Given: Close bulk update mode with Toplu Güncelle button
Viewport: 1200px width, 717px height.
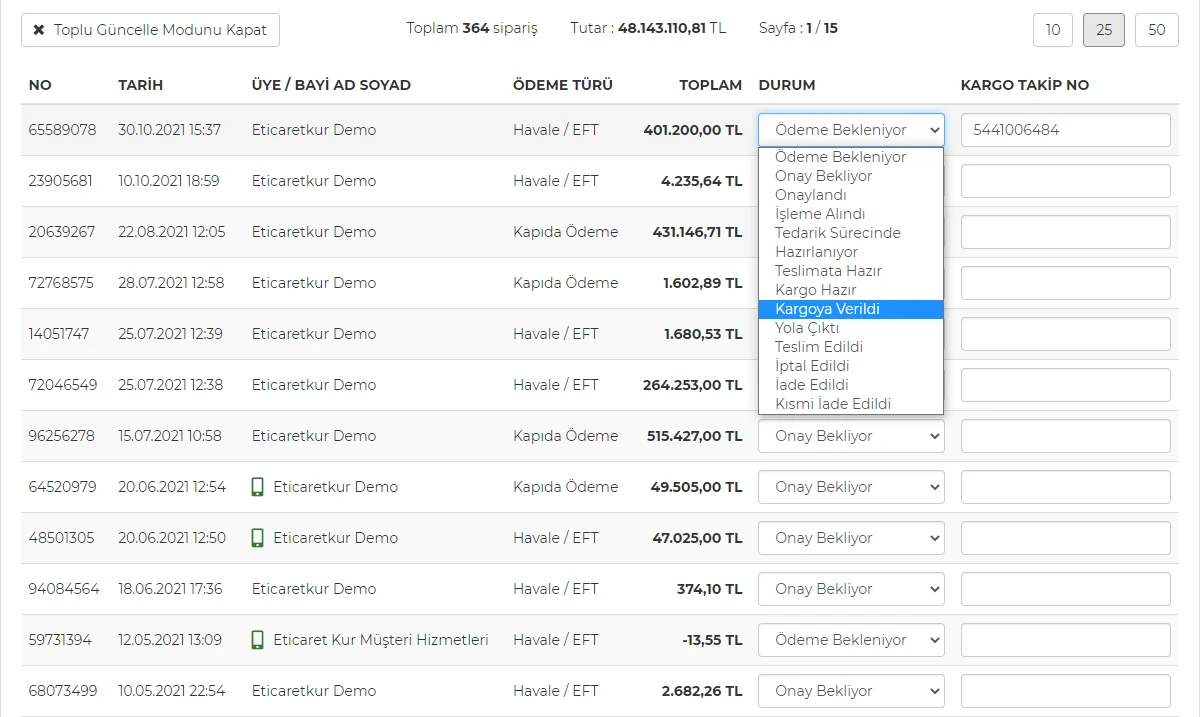Looking at the screenshot, I should 150,30.
